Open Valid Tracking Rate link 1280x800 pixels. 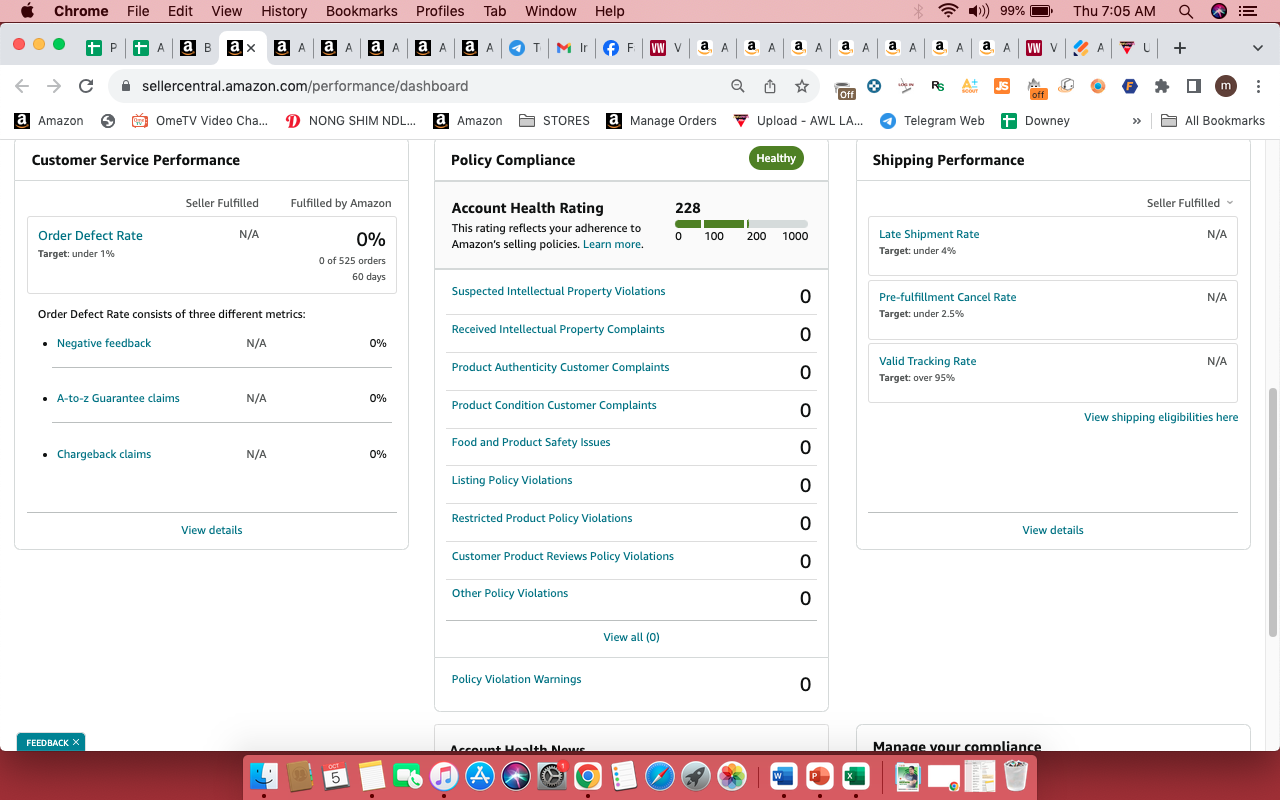click(x=927, y=361)
